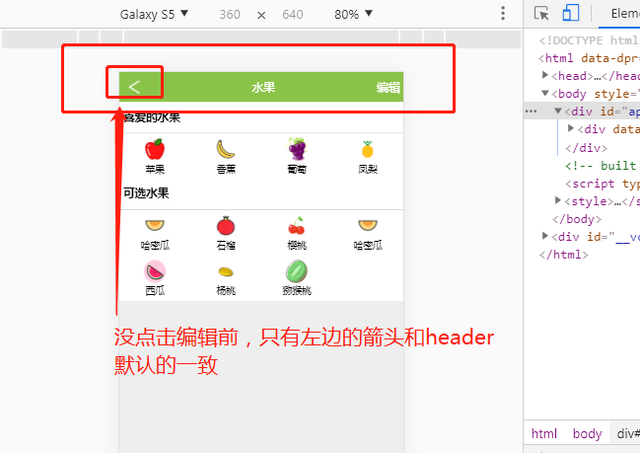Open the 80% zoom dropdown

[353, 14]
